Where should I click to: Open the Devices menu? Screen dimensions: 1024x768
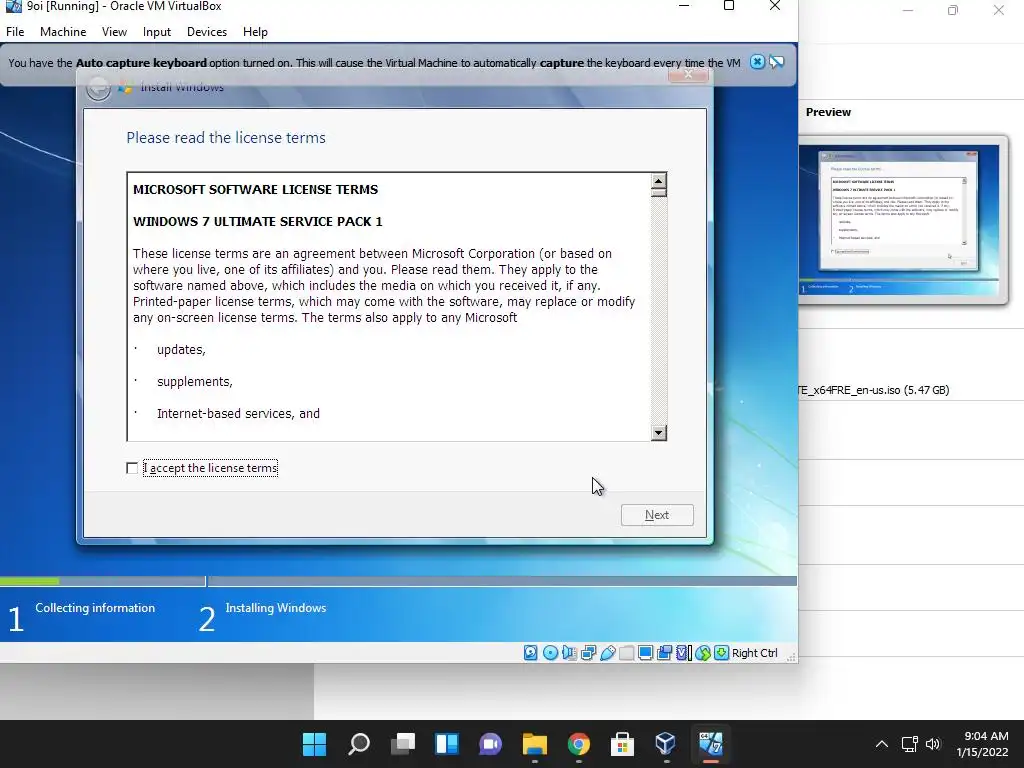207,31
